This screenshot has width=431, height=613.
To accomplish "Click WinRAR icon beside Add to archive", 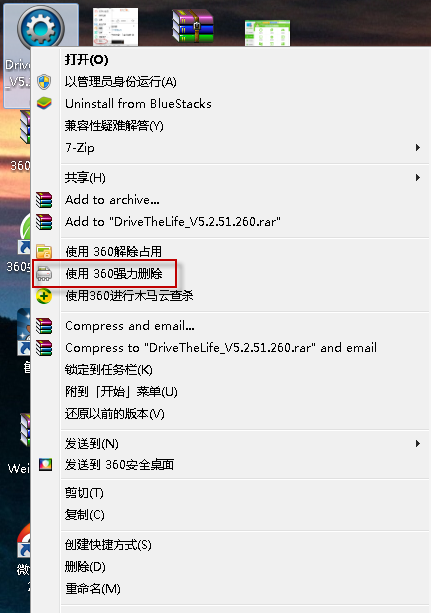I will [x=44, y=200].
